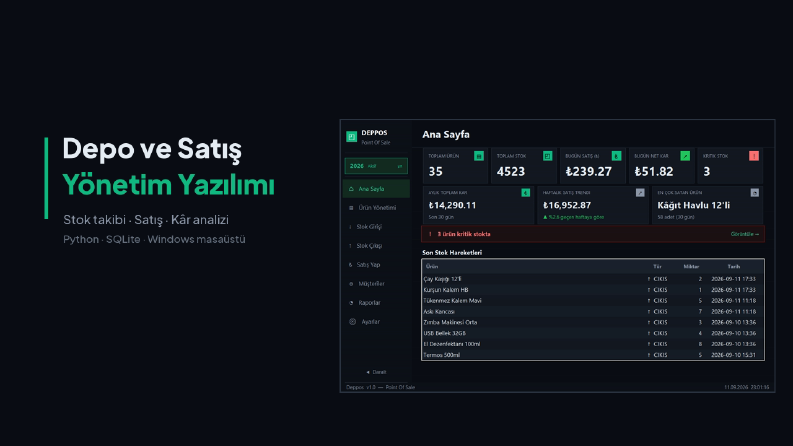Image resolution: width=793 pixels, height=446 pixels.
Task: Select the Kurşun Kalem HB row
Action: pos(593,290)
